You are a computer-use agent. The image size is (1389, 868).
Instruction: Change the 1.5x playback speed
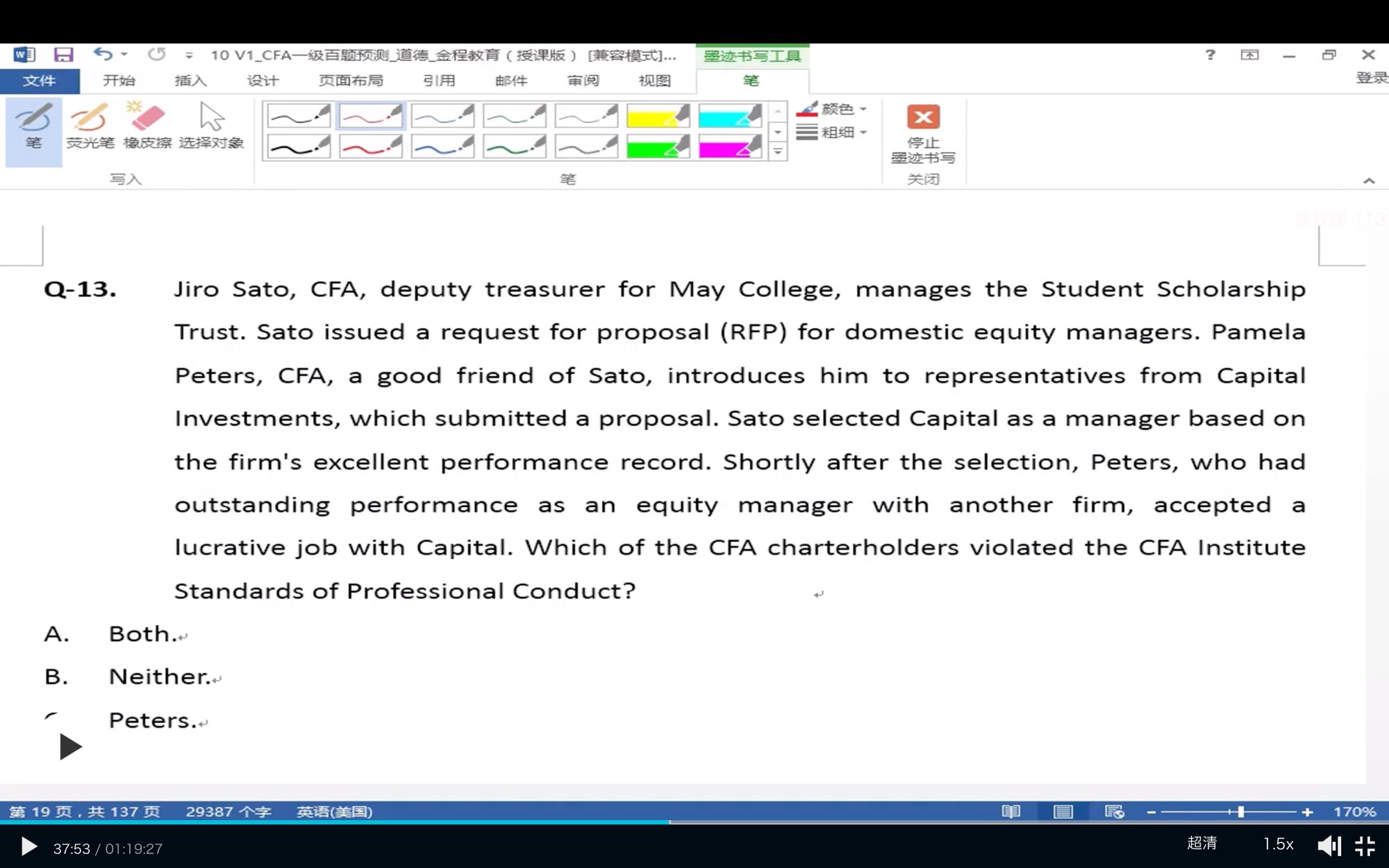pos(1278,844)
